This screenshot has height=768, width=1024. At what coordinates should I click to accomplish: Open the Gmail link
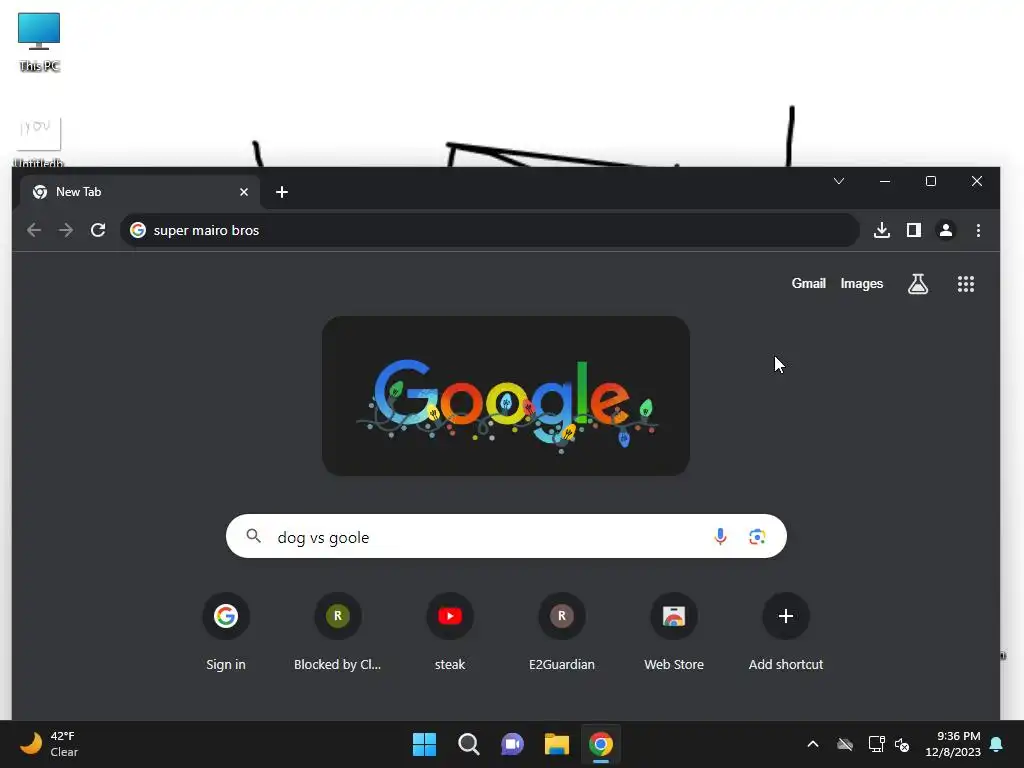pyautogui.click(x=808, y=283)
